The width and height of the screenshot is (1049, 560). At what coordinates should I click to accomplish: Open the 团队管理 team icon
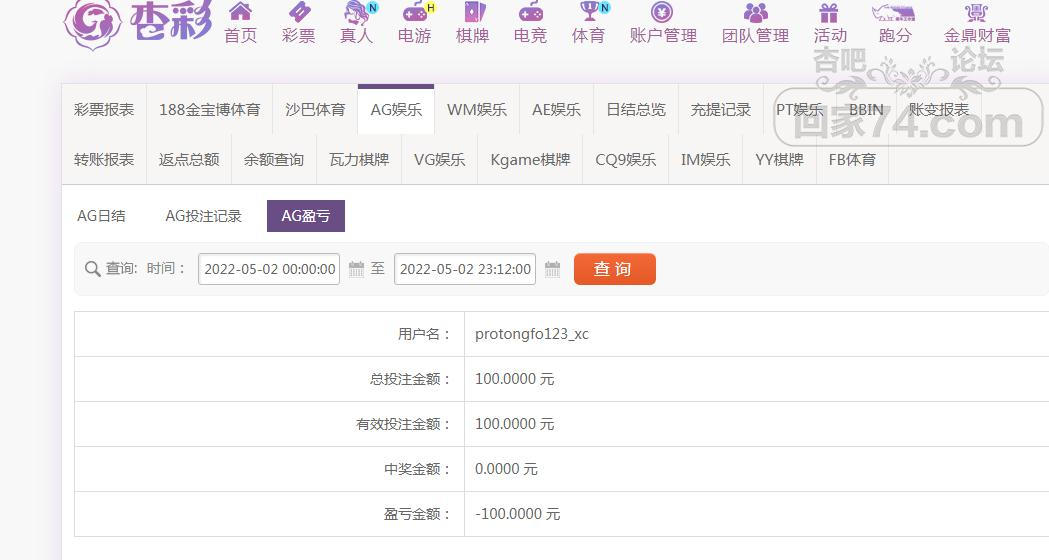point(756,13)
